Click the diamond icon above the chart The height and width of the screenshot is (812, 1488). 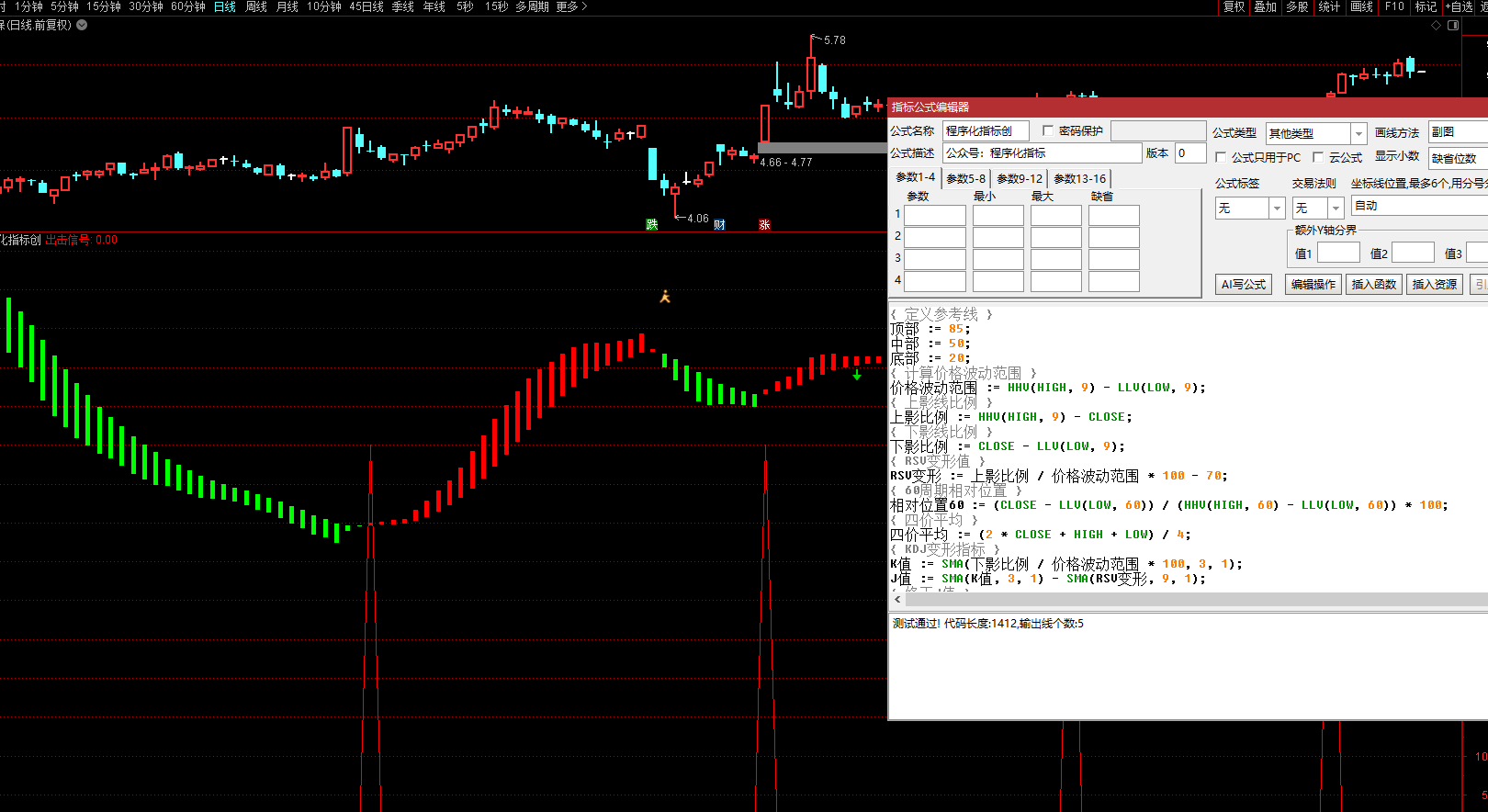(x=1437, y=26)
